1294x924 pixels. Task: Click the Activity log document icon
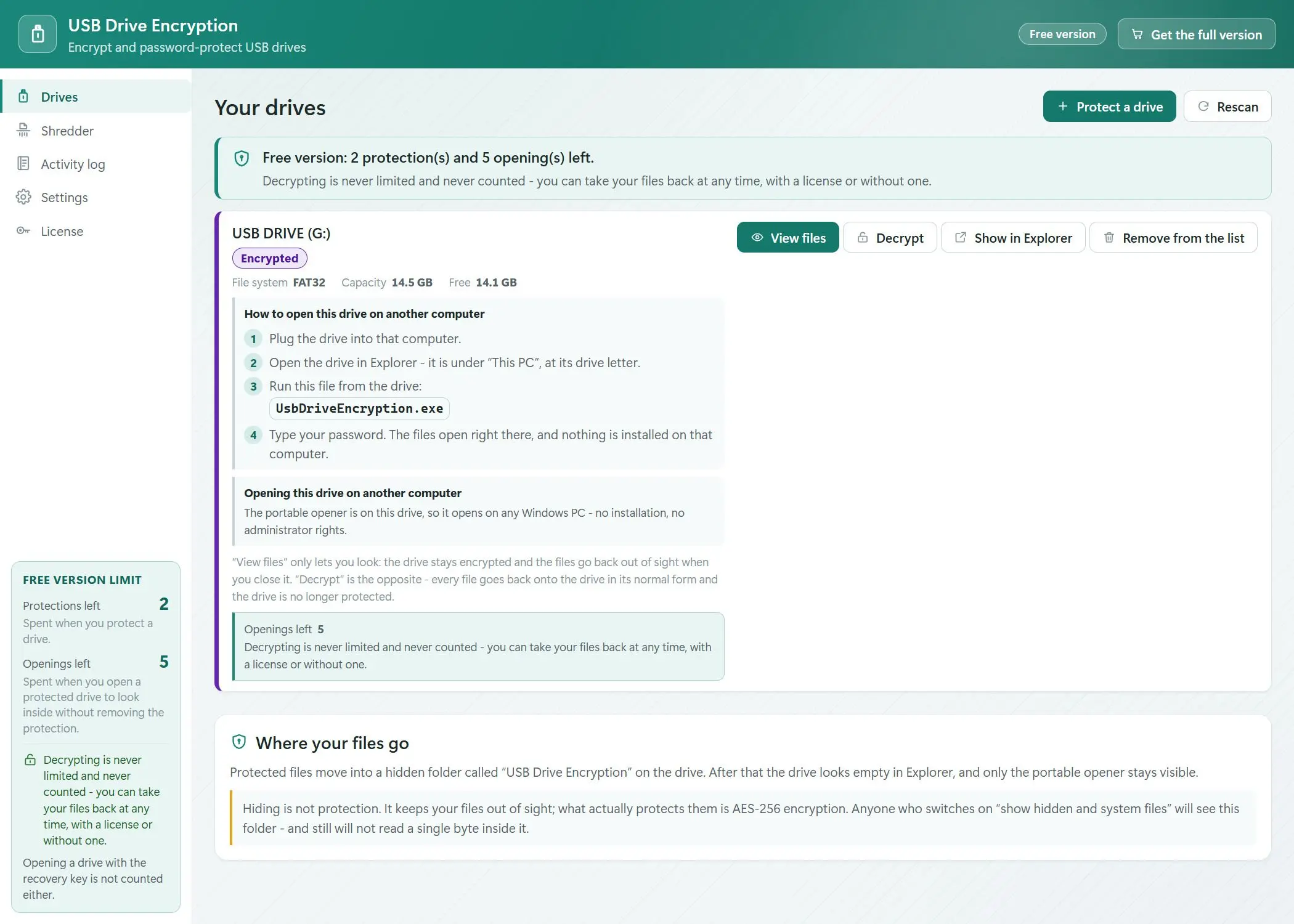click(x=23, y=164)
